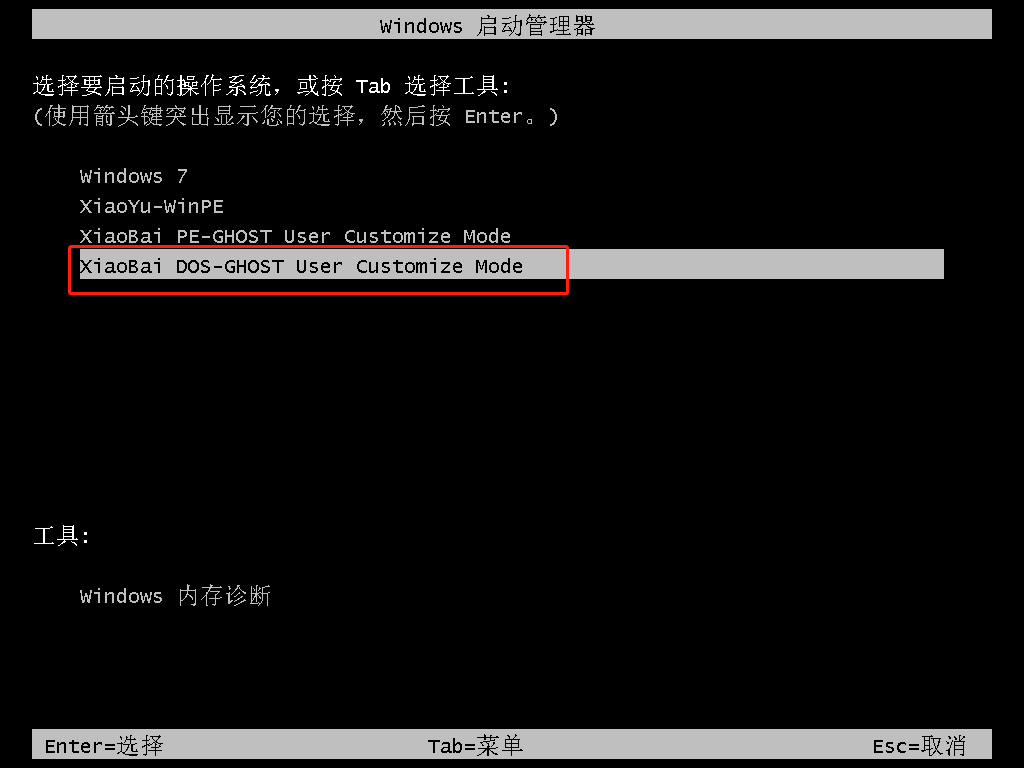Viewport: 1024px width, 768px height.
Task: Click the 然后按 text before Enter
Action: (x=415, y=116)
